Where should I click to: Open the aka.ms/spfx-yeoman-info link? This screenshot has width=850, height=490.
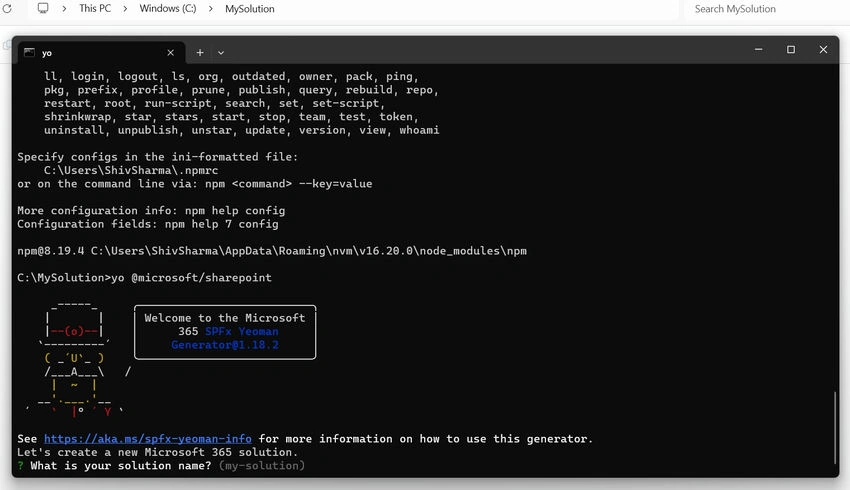pos(147,439)
